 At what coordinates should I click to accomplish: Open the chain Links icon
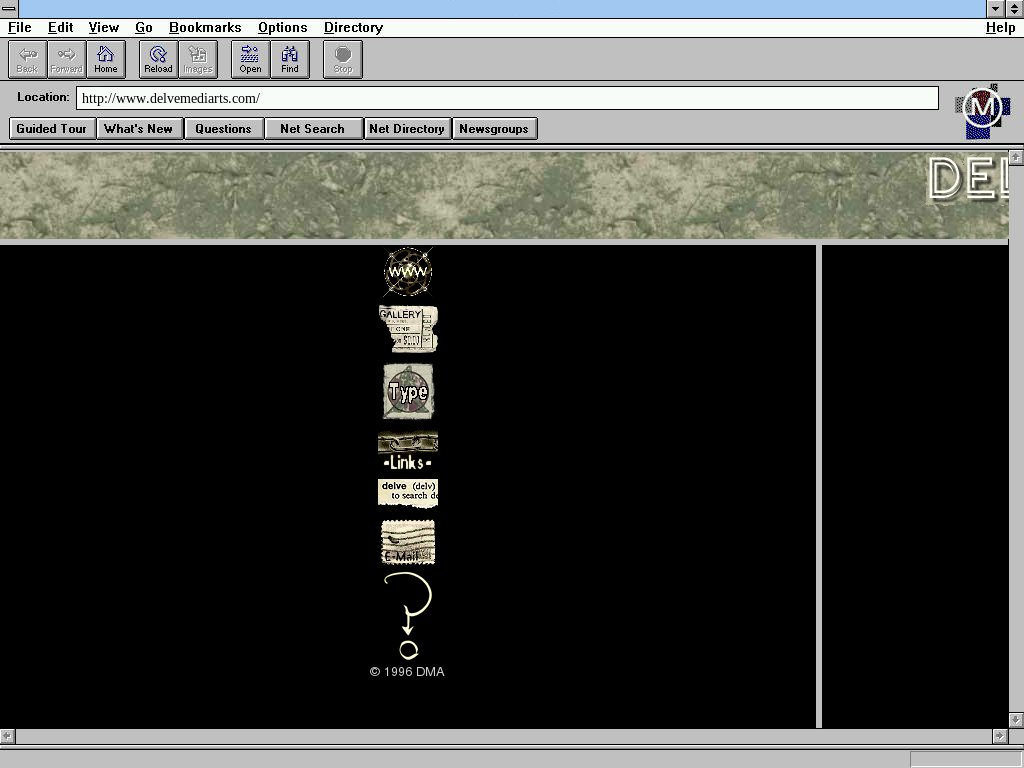point(408,451)
